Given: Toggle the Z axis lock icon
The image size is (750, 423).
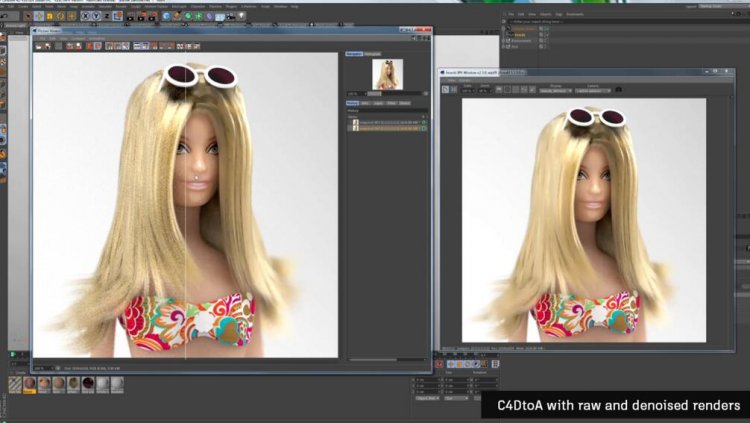Looking at the screenshot, I should (107, 16).
